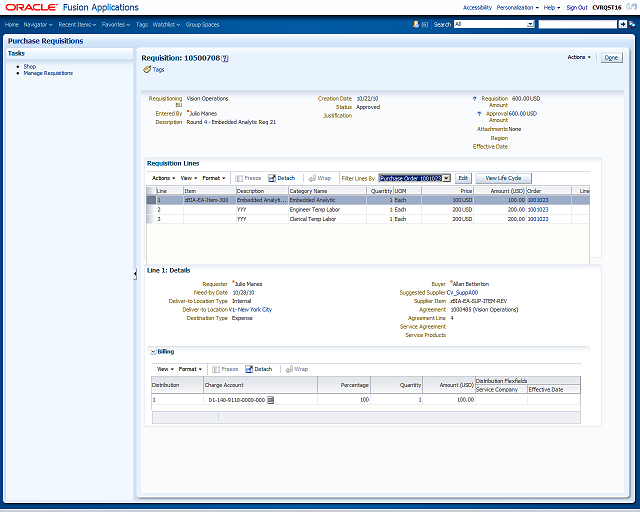The height and width of the screenshot is (512, 640).
Task: Click the Tags tag icon under Requisition
Action: coord(147,69)
